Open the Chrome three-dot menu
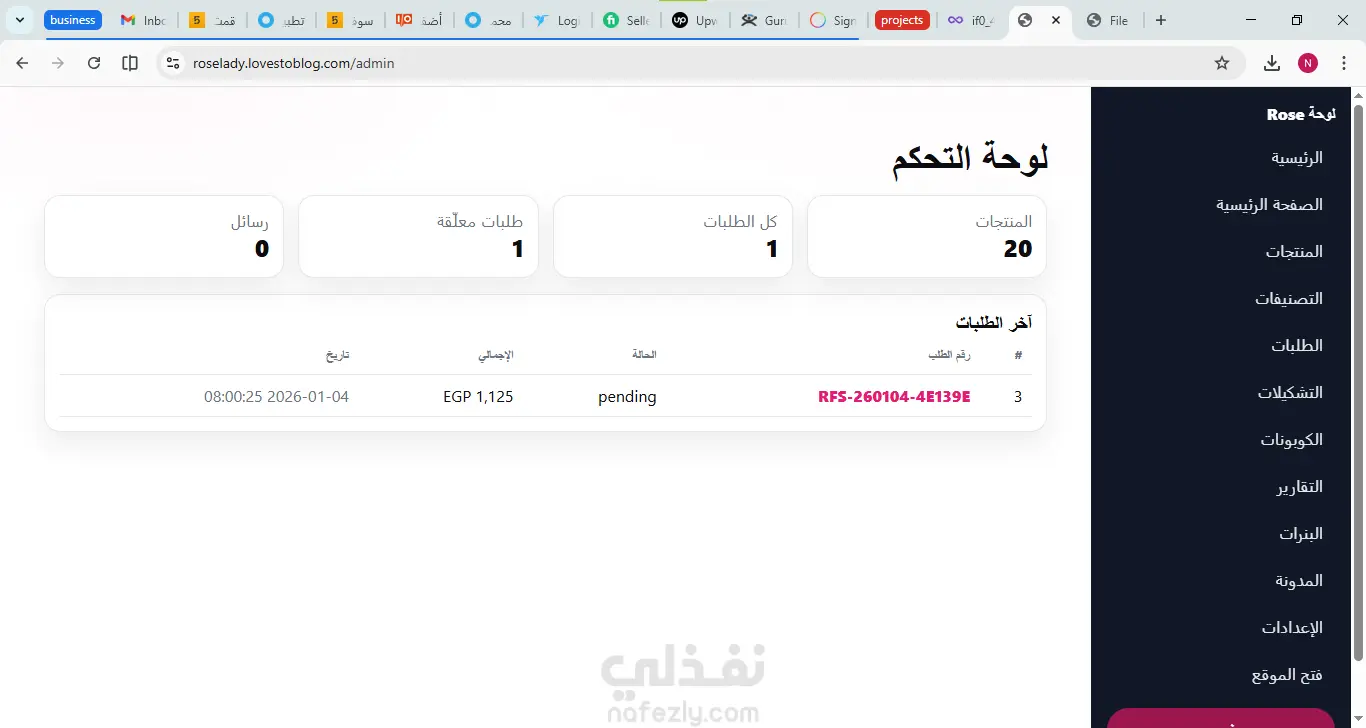1366x728 pixels. (x=1344, y=63)
